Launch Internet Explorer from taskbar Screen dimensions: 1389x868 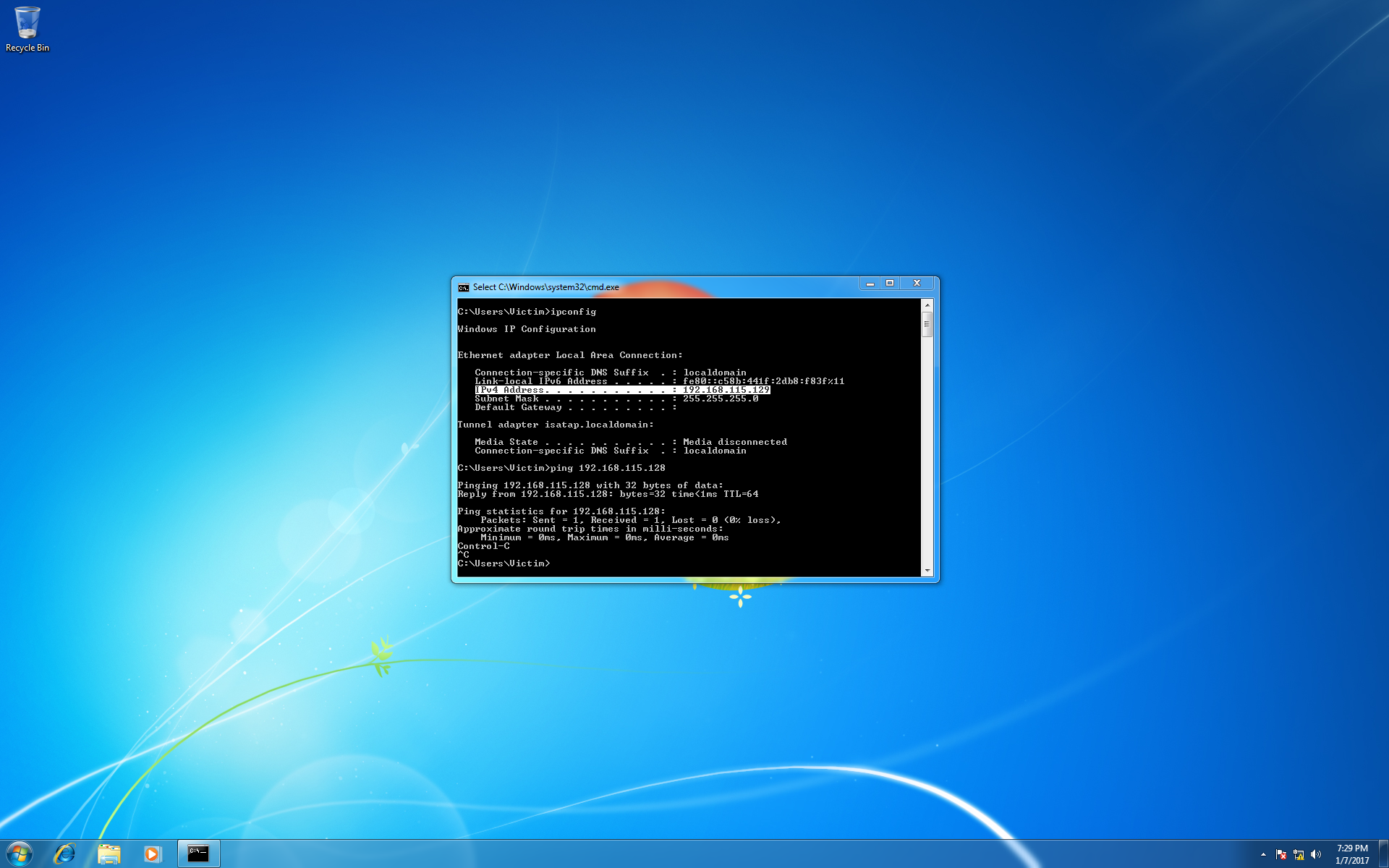click(x=65, y=854)
